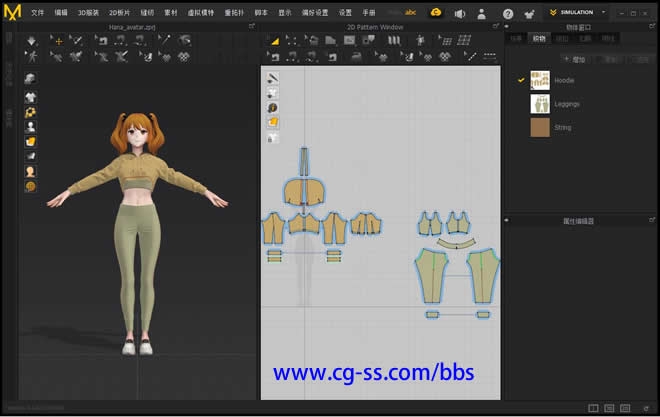This screenshot has width=660, height=417.
Task: Toggle second layout view icon in status bar
Action: (609, 408)
